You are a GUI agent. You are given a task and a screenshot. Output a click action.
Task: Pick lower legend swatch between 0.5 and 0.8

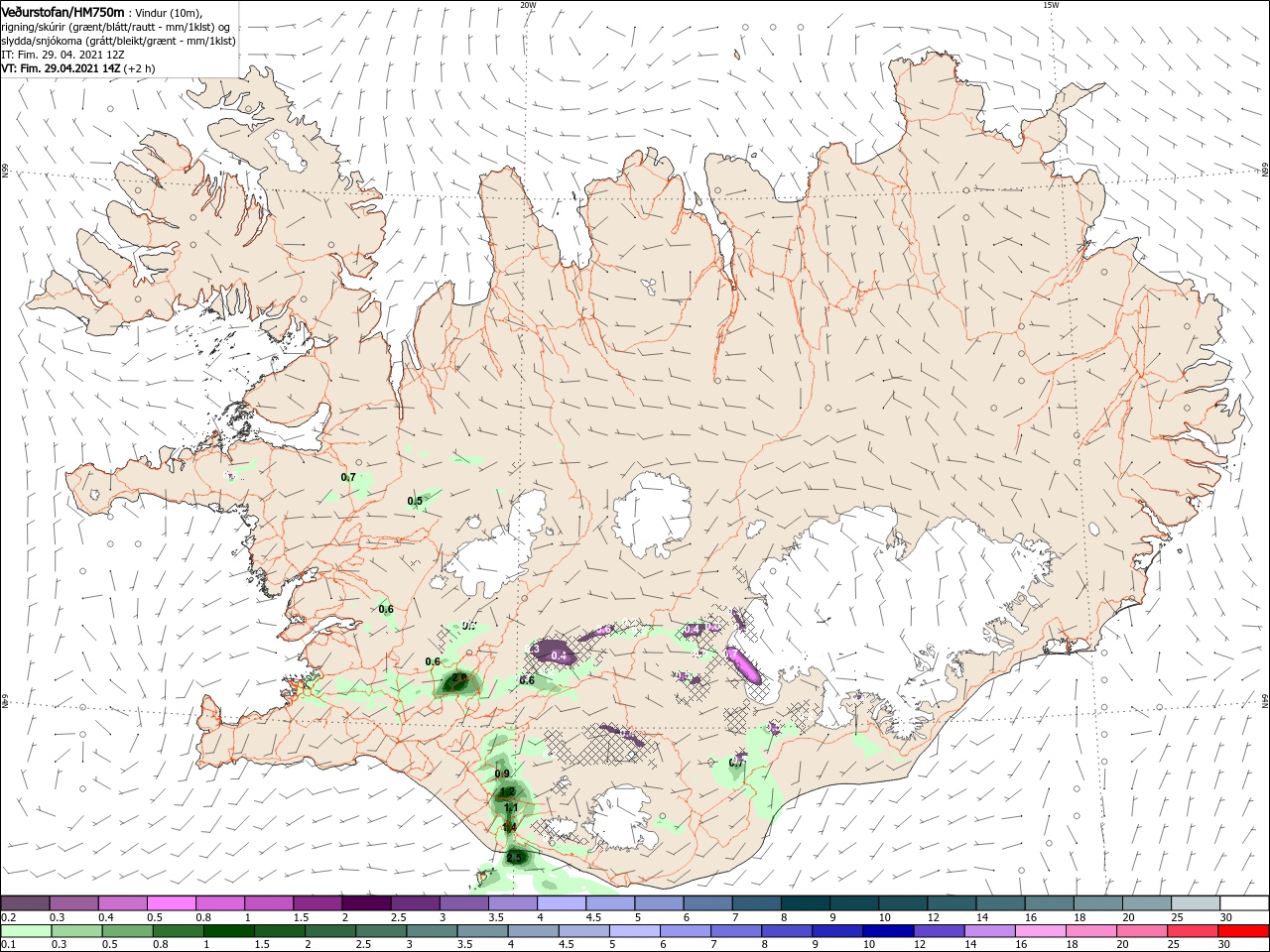tap(127, 931)
